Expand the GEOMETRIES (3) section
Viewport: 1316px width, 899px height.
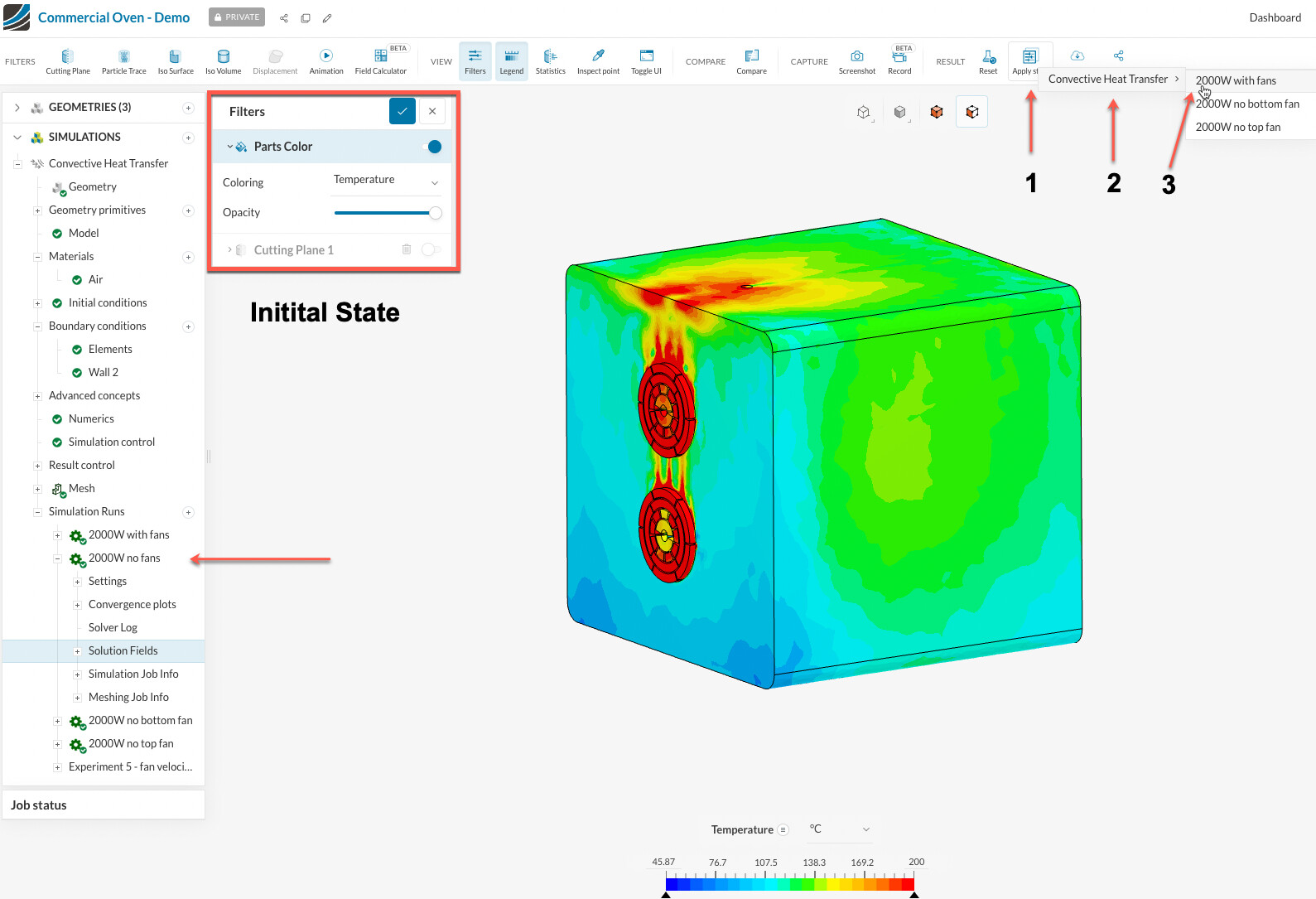click(17, 108)
